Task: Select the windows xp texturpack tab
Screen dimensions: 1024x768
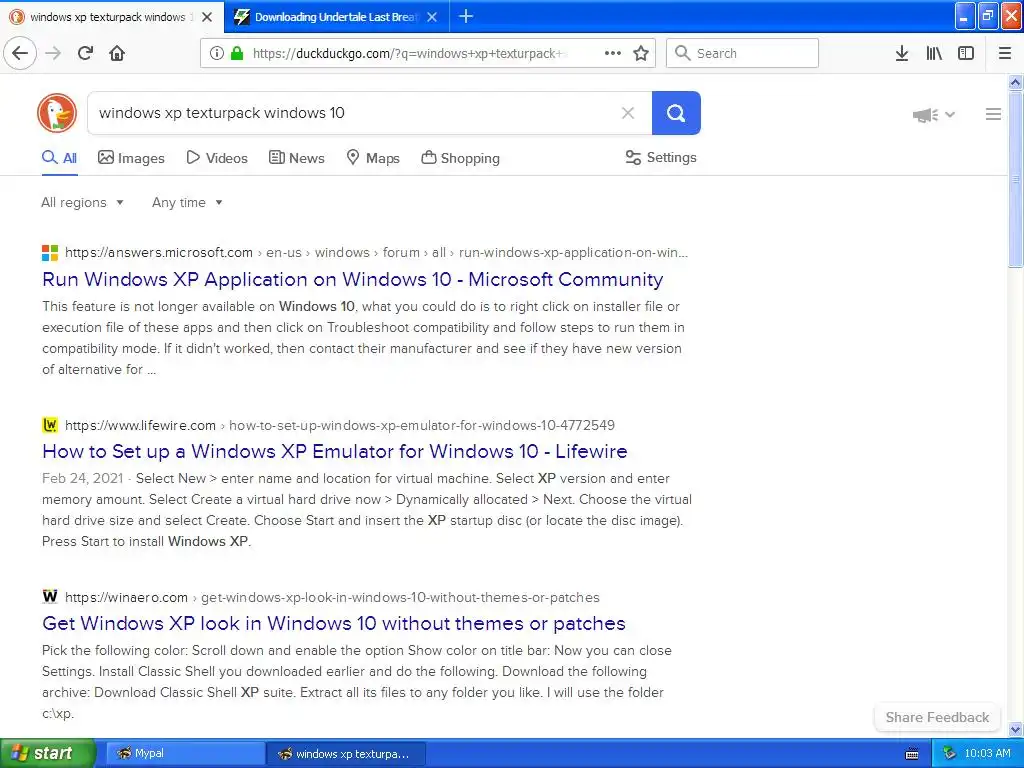Action: click(112, 17)
